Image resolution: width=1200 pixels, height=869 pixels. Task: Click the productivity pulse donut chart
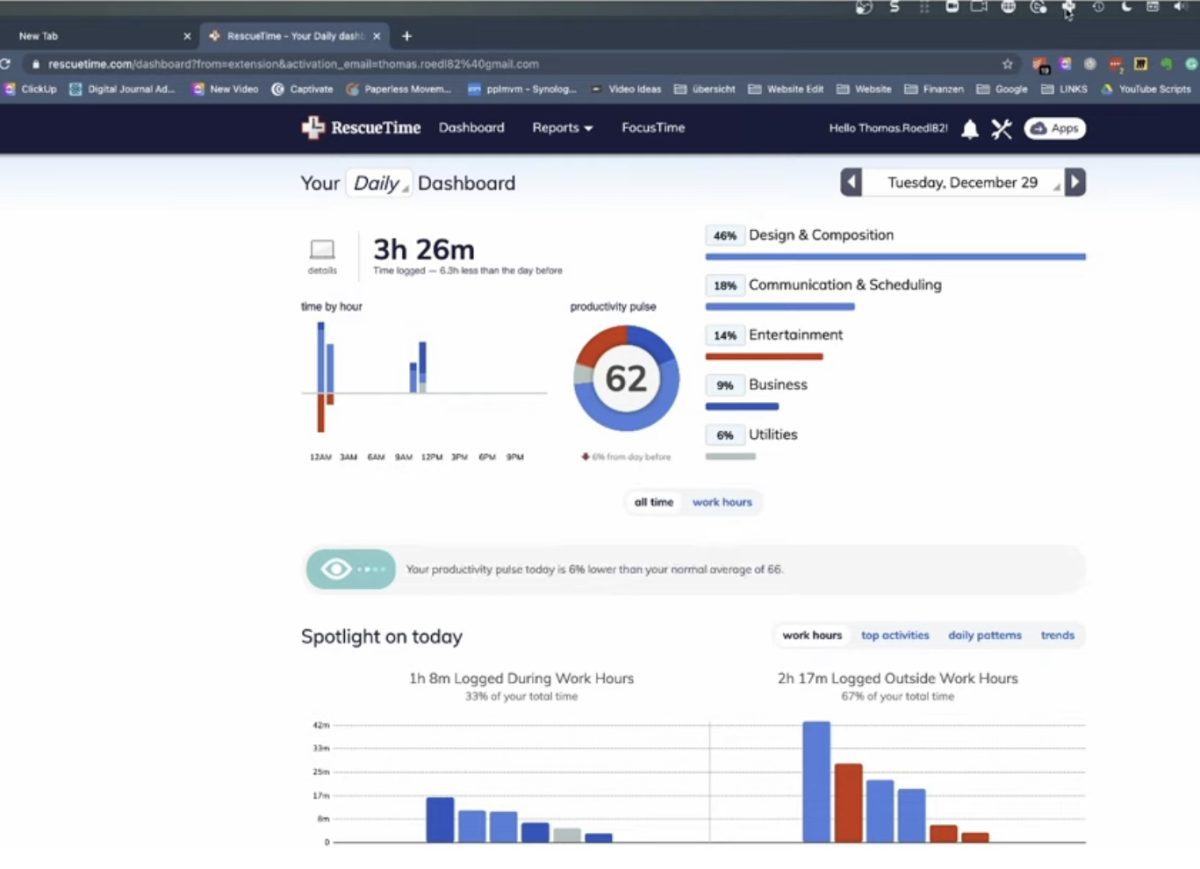626,379
